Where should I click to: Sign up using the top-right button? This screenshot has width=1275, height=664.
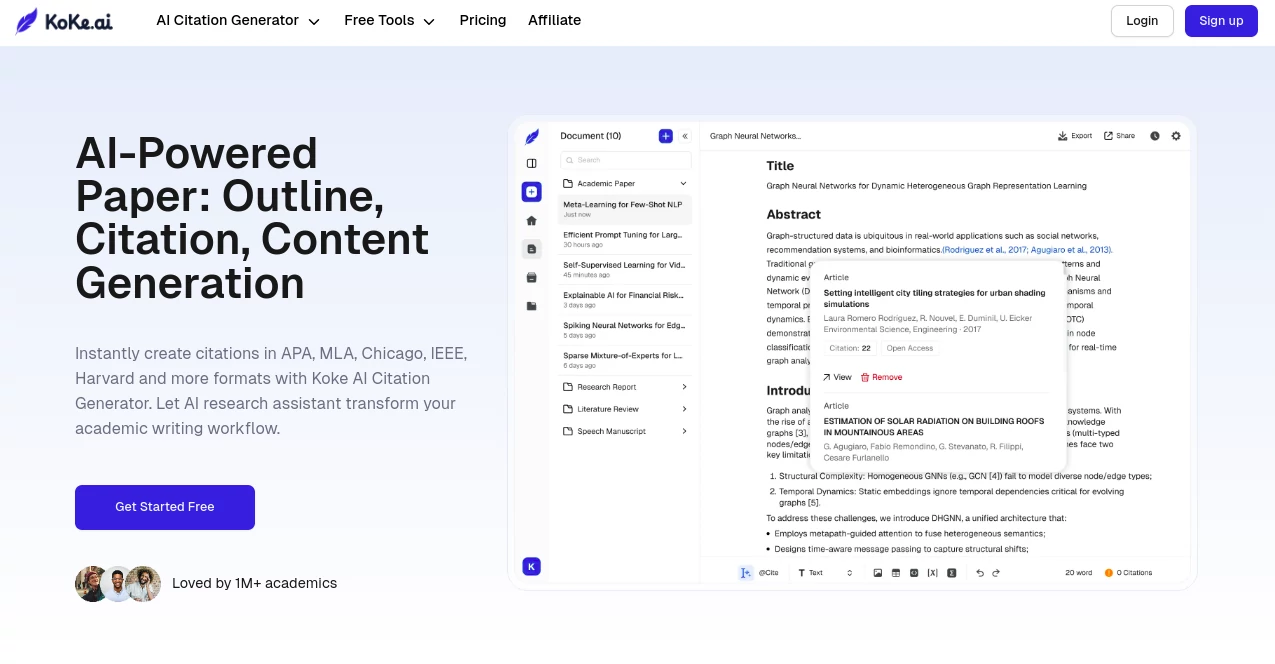click(1221, 20)
